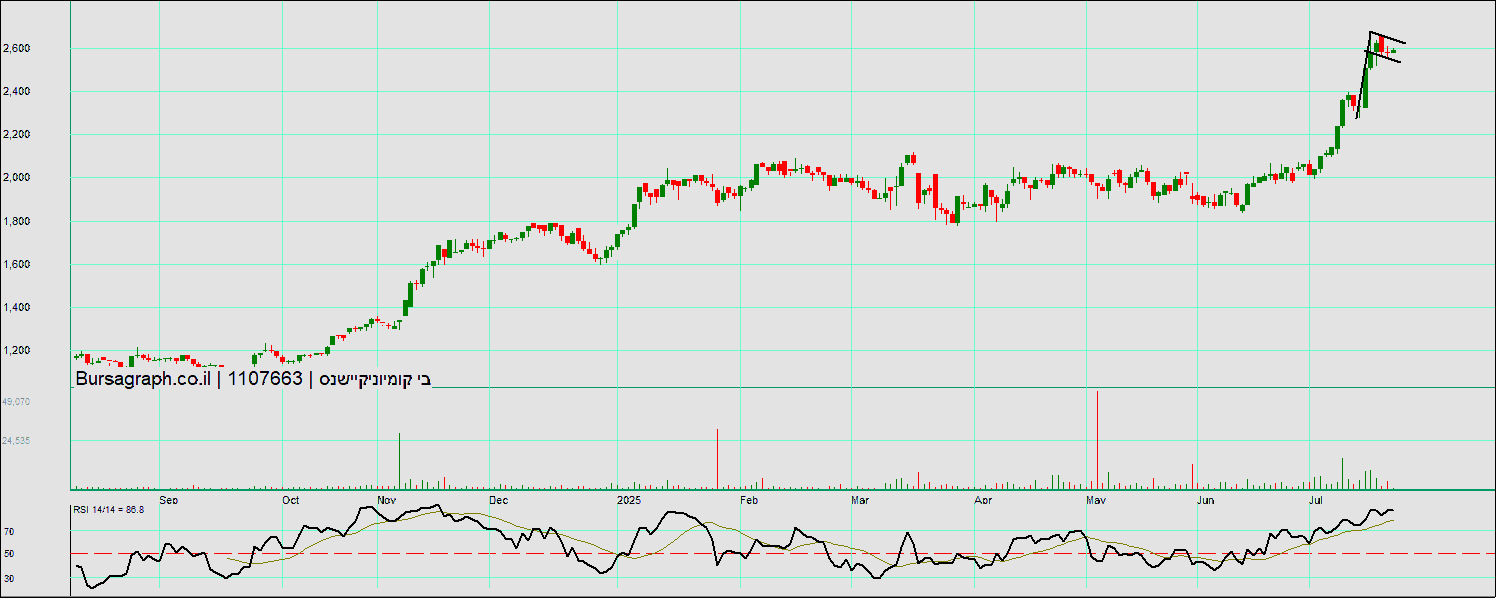Select the Jul month marker
The width and height of the screenshot is (1496, 598).
point(1317,499)
